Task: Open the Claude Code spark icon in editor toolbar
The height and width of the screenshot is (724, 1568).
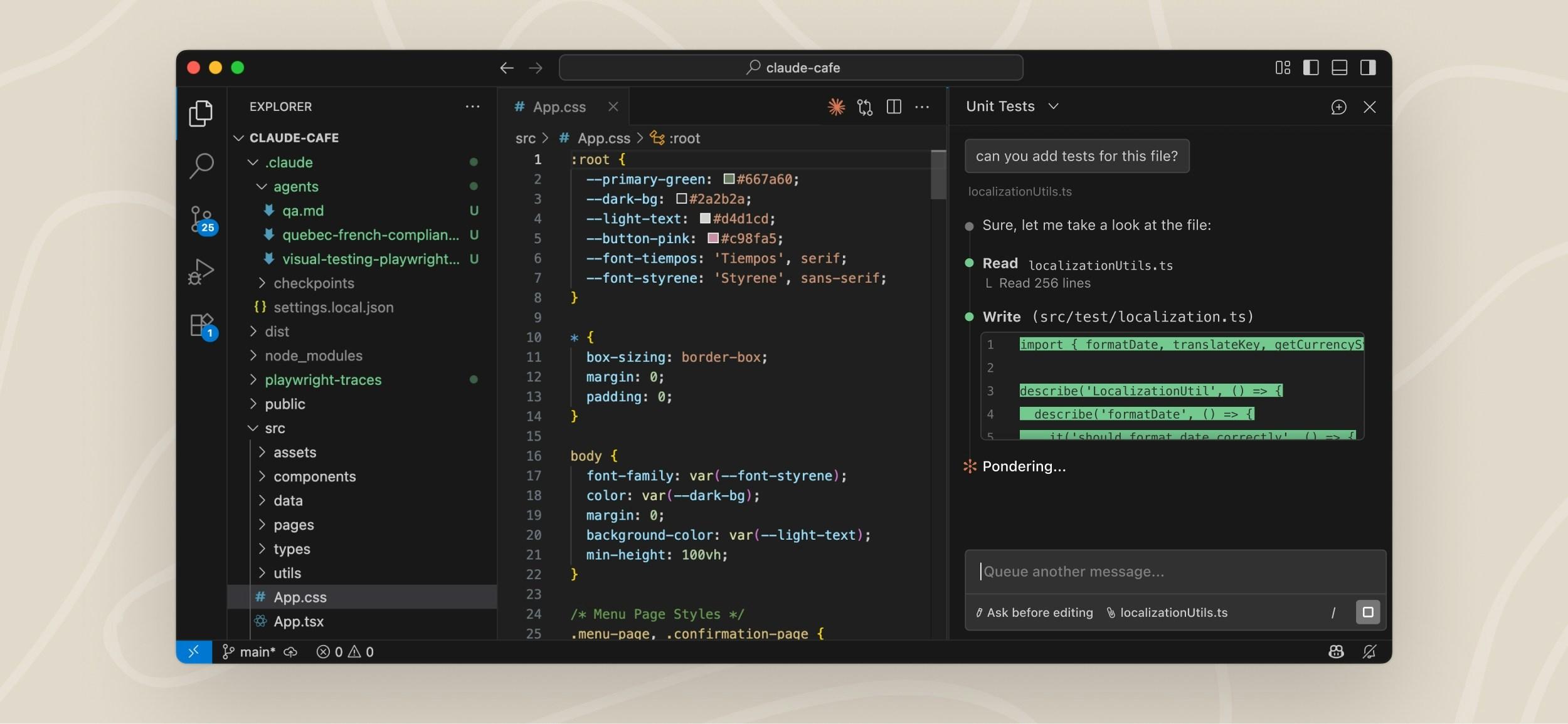Action: point(837,107)
